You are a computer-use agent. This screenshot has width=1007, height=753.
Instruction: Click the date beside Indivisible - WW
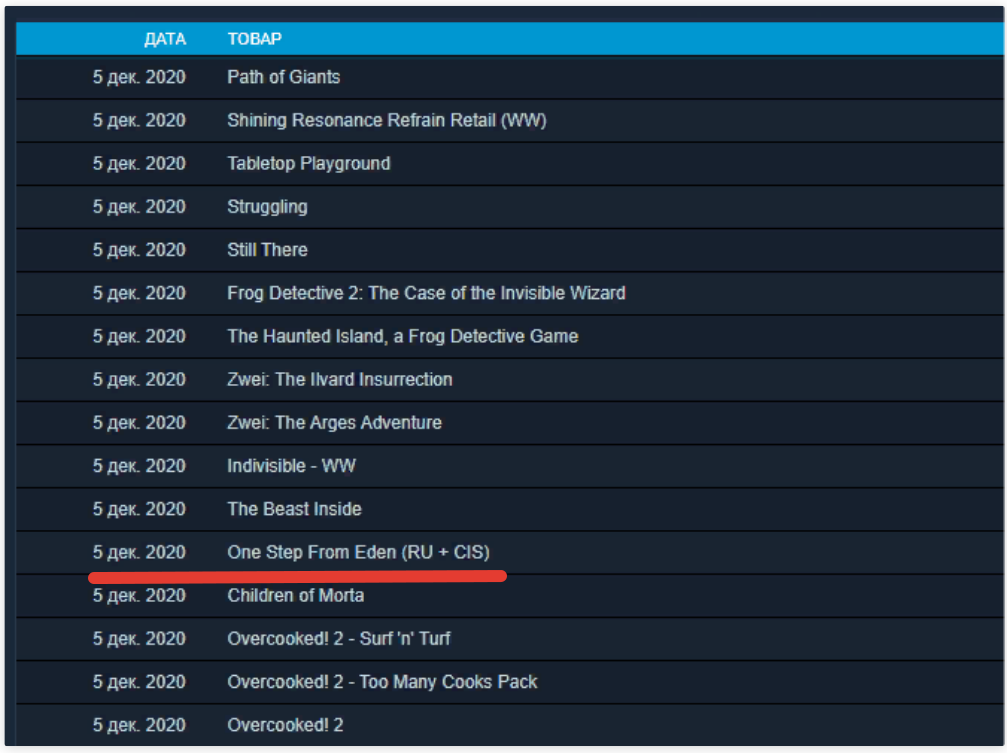(139, 466)
